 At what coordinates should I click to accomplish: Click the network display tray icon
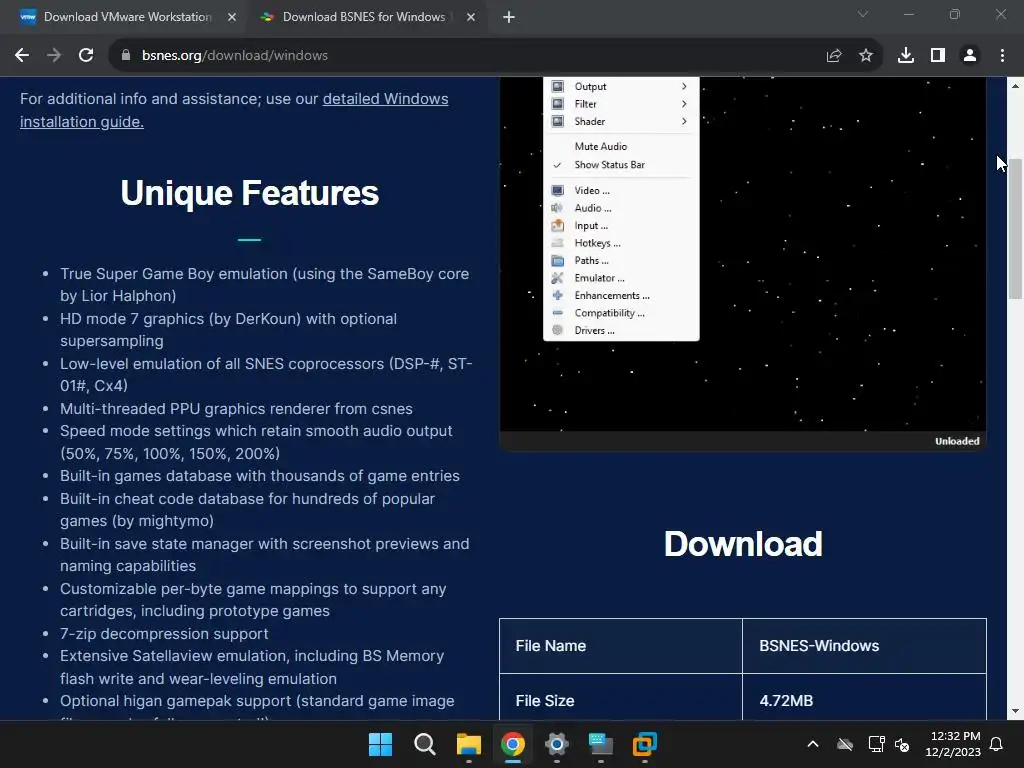coord(876,744)
